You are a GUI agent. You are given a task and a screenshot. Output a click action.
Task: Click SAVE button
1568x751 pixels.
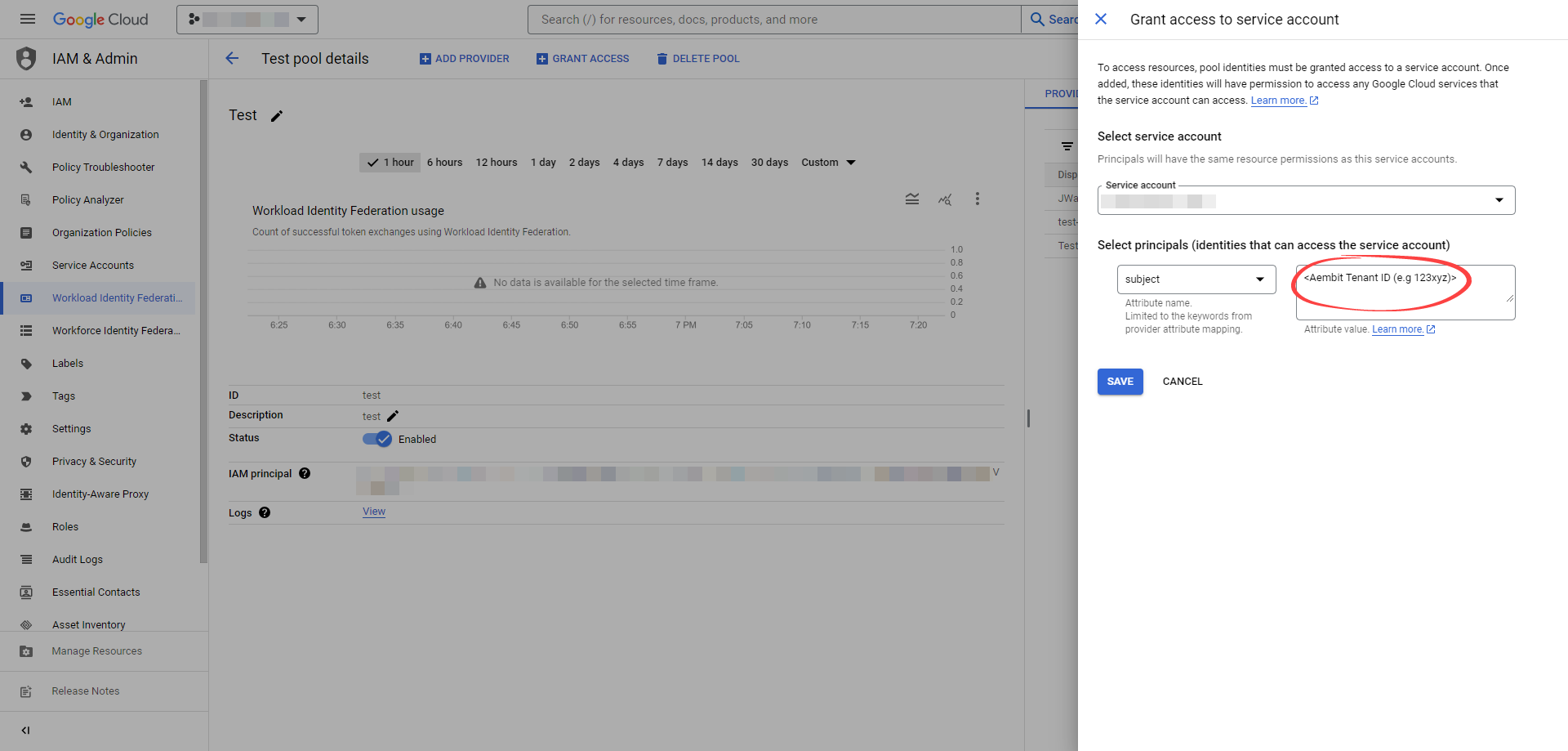[1120, 382]
